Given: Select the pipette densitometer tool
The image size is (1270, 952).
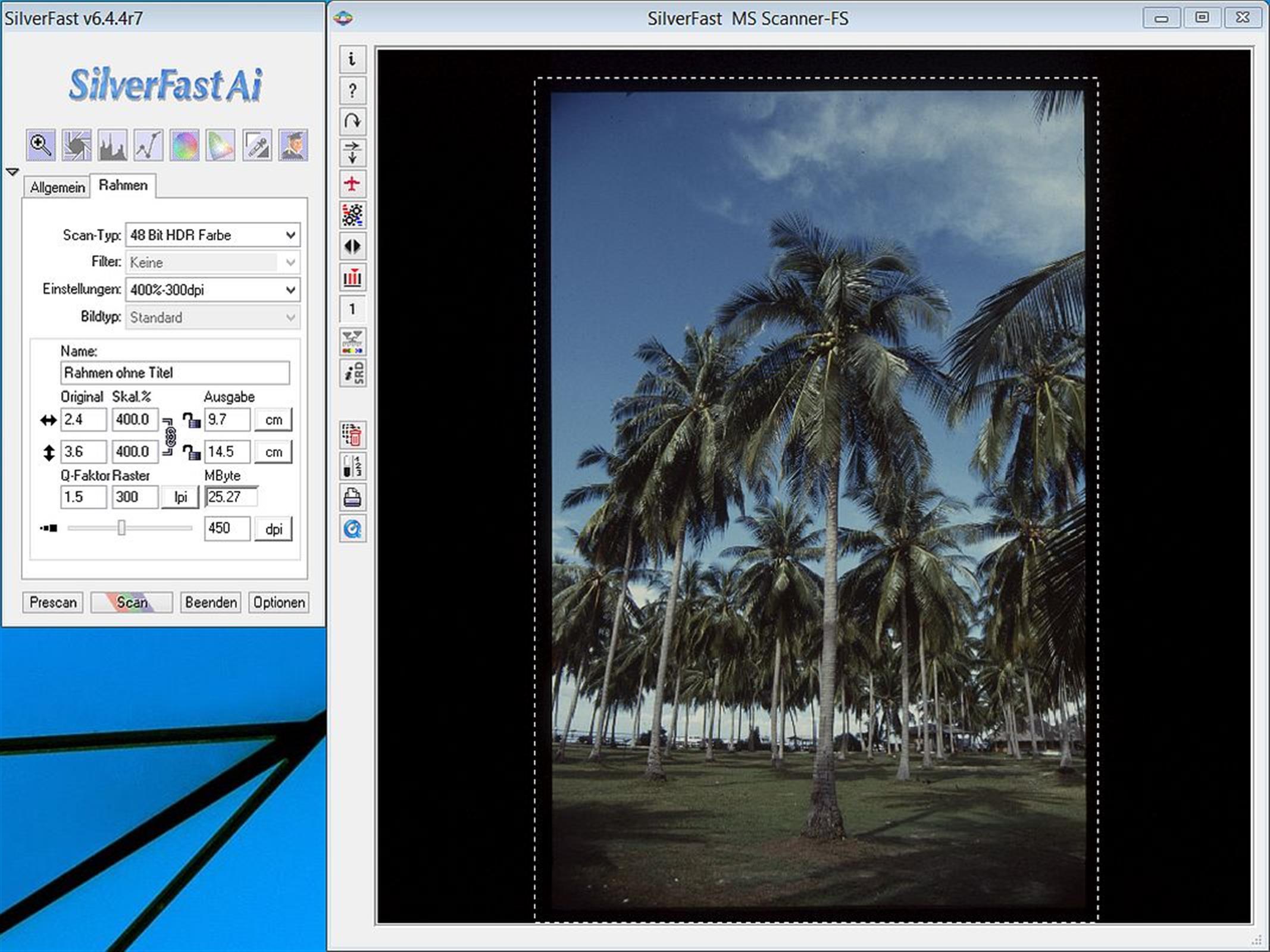Looking at the screenshot, I should [x=257, y=146].
